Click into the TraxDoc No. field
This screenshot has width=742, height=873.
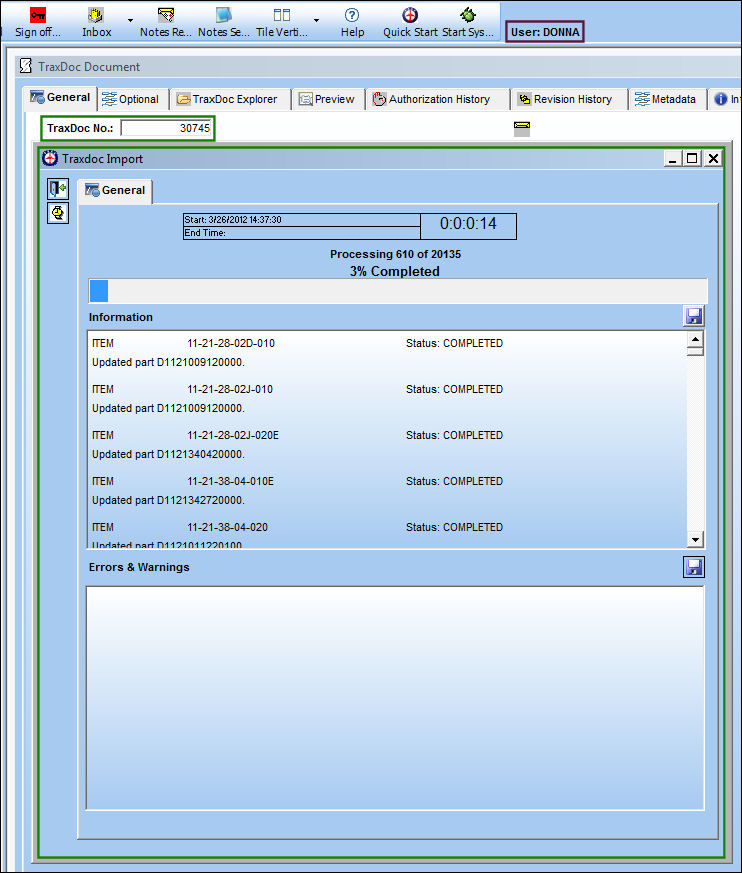coord(166,128)
